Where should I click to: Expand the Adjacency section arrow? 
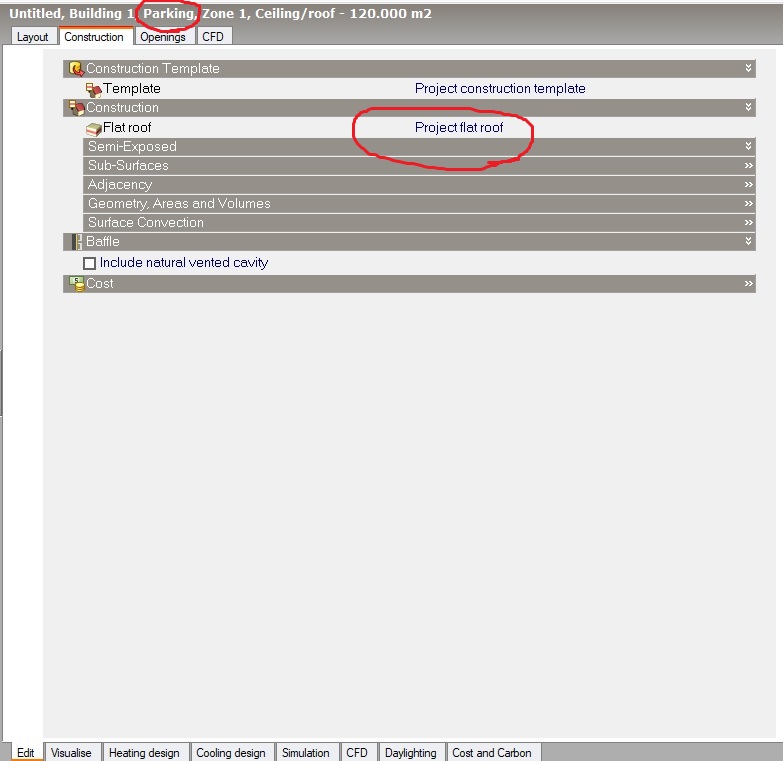(748, 184)
